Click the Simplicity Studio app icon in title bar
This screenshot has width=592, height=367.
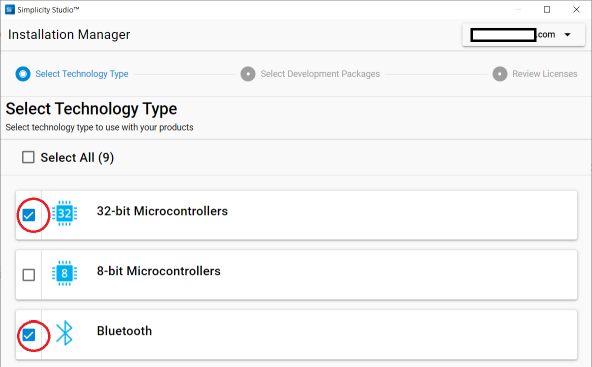click(10, 10)
